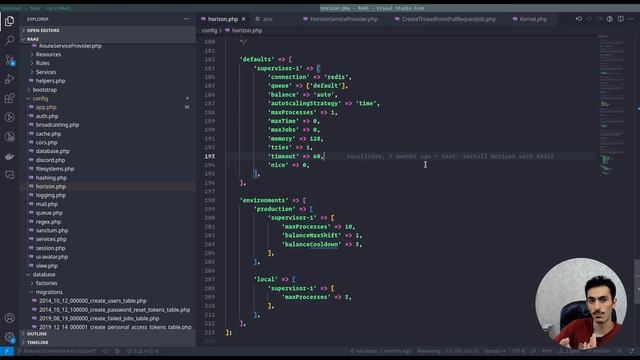The width and height of the screenshot is (640, 360).
Task: Click the notifications bell in status bar
Action: [x=631, y=351]
